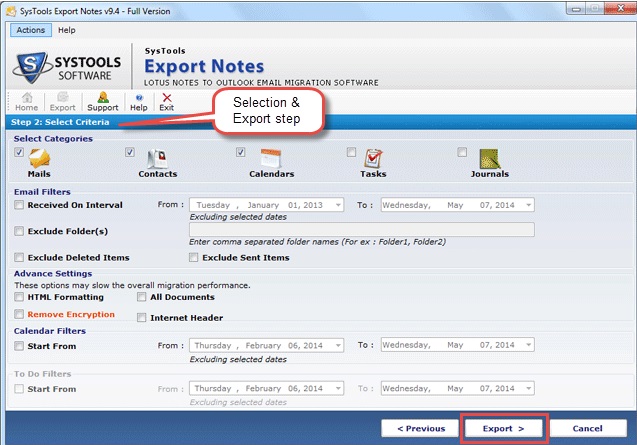637x445 pixels.
Task: Open the Help menu in menu bar
Action: tap(66, 30)
